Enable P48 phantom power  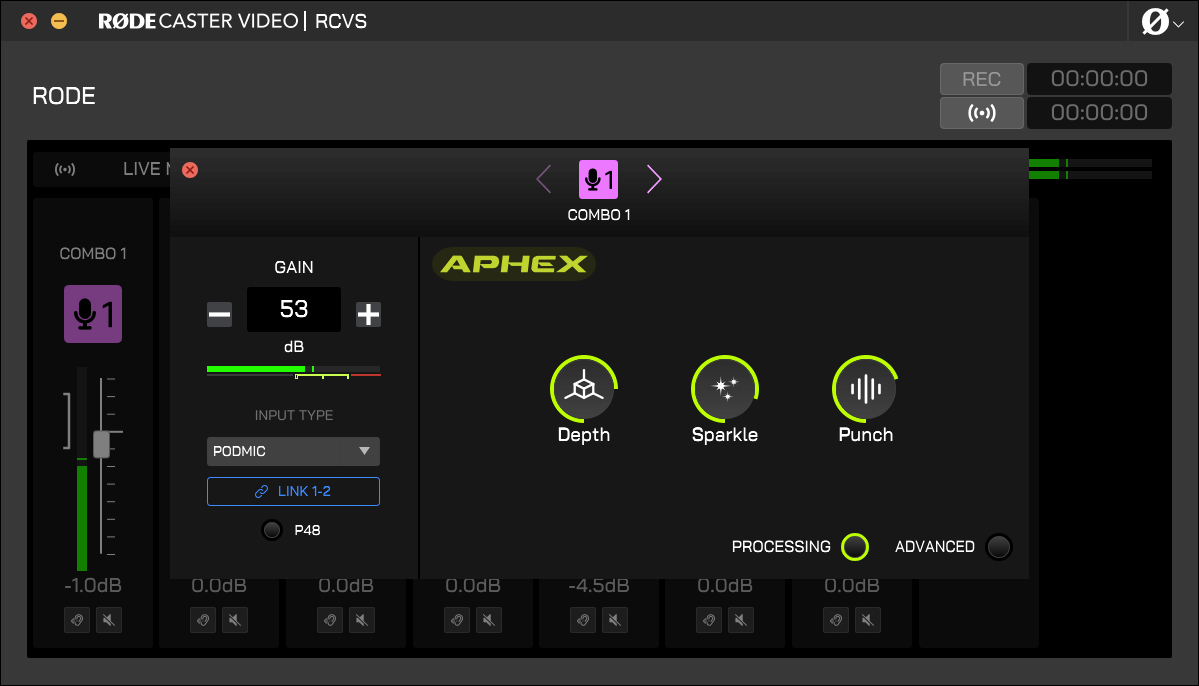tap(272, 530)
